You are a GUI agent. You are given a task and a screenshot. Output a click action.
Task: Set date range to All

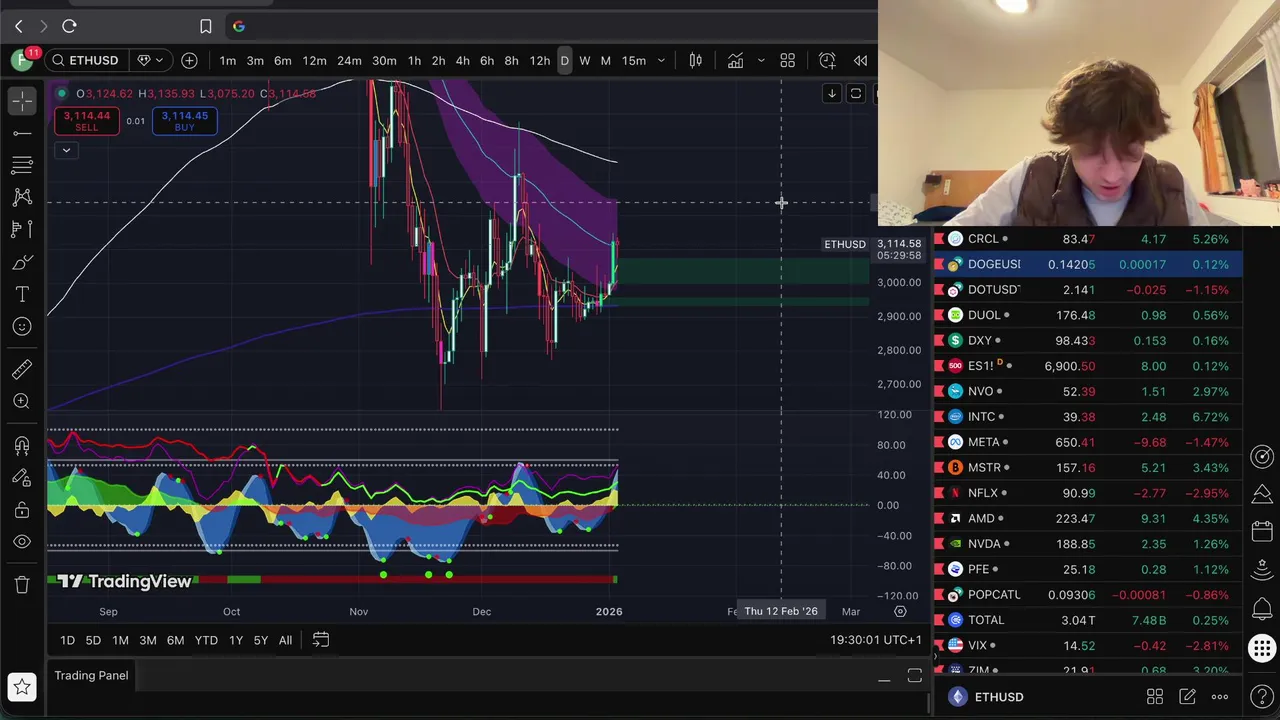[x=285, y=640]
